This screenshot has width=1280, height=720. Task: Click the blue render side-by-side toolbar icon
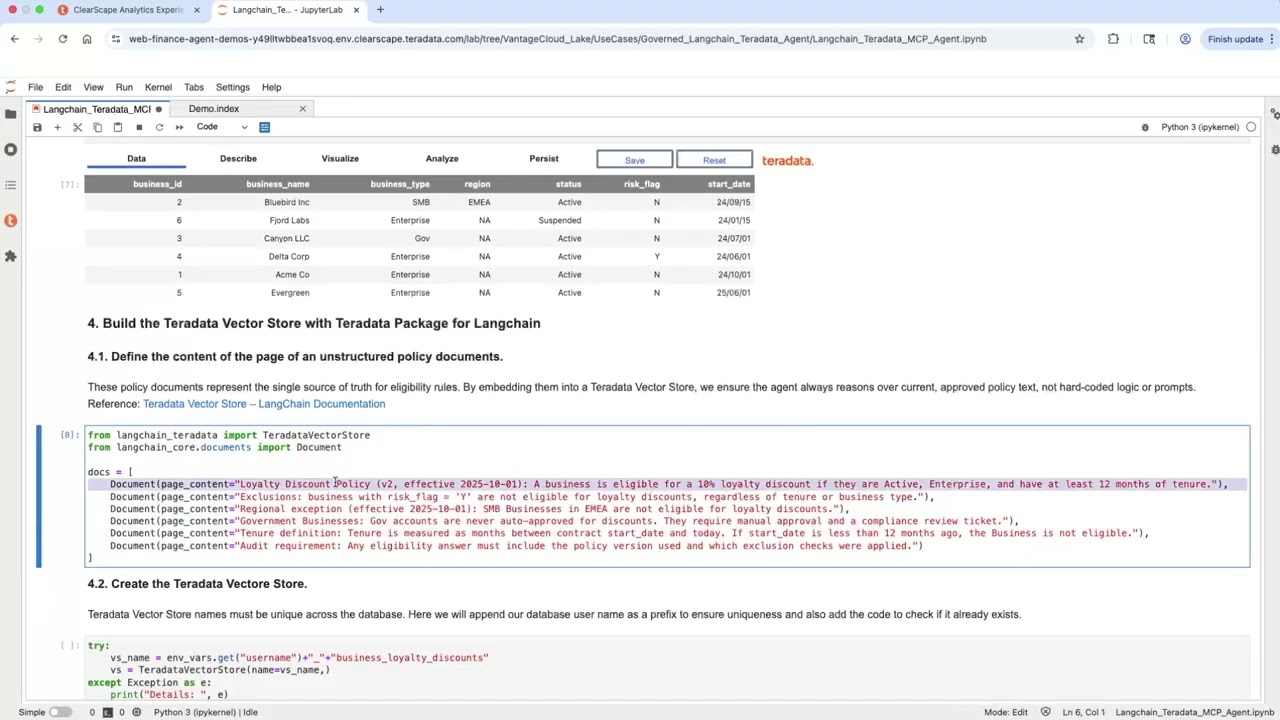click(x=264, y=127)
